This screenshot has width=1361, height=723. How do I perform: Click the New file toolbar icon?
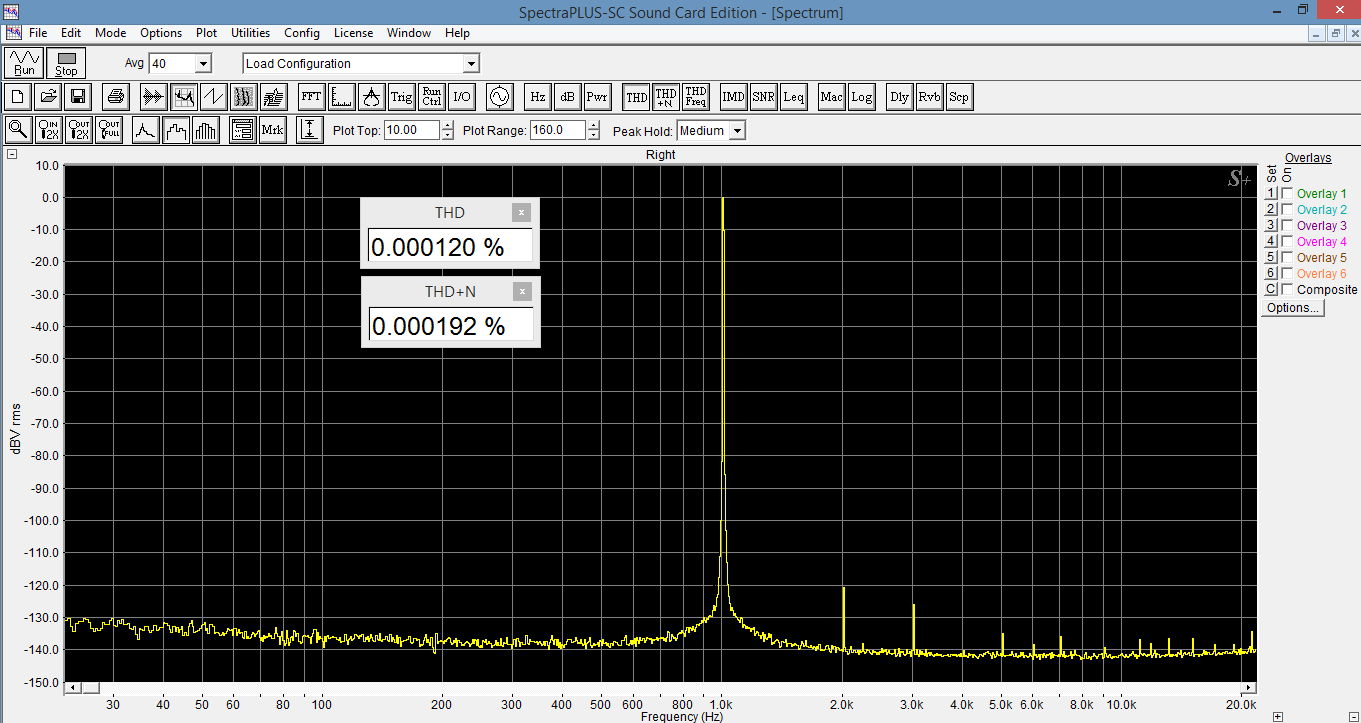tap(17, 97)
